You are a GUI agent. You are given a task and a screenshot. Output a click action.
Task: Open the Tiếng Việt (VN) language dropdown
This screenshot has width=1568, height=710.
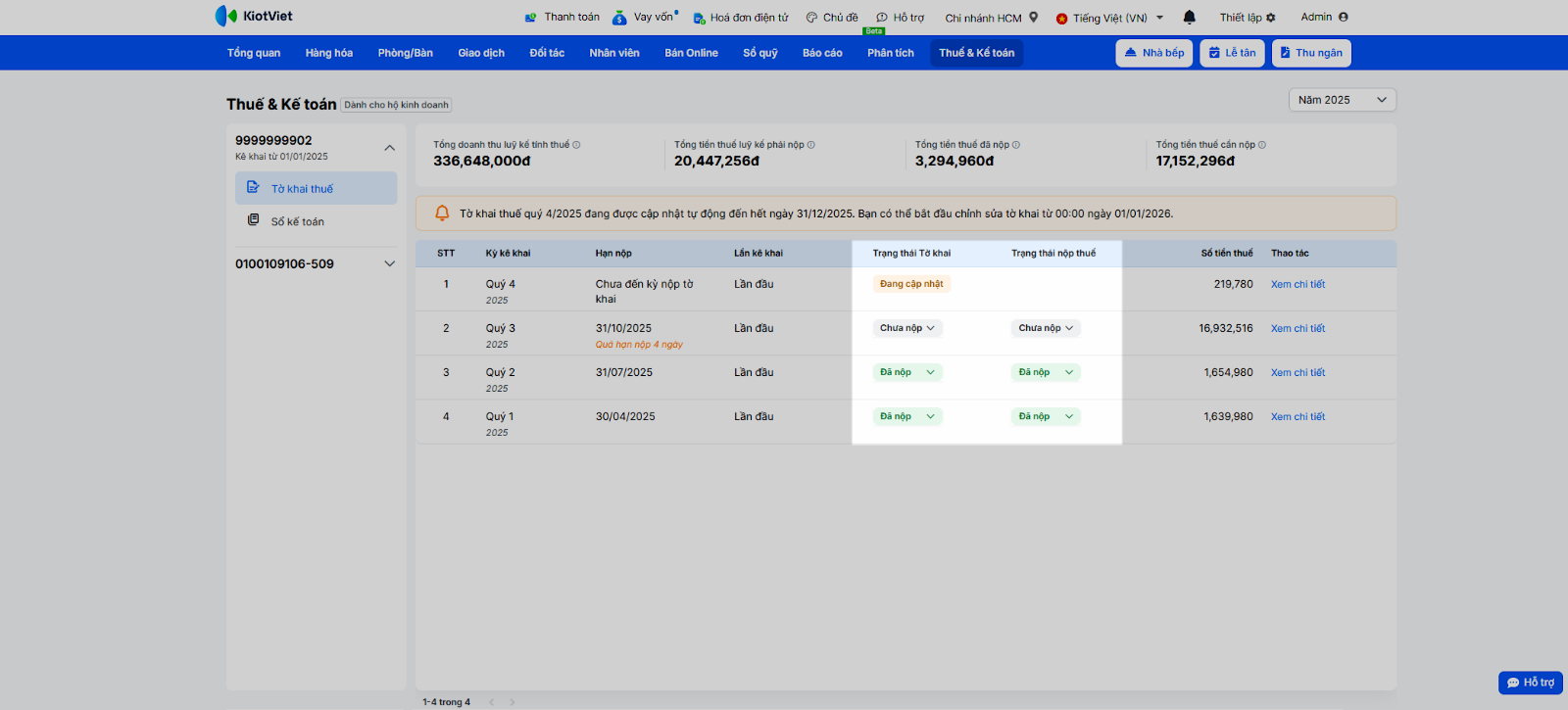[x=1109, y=18]
